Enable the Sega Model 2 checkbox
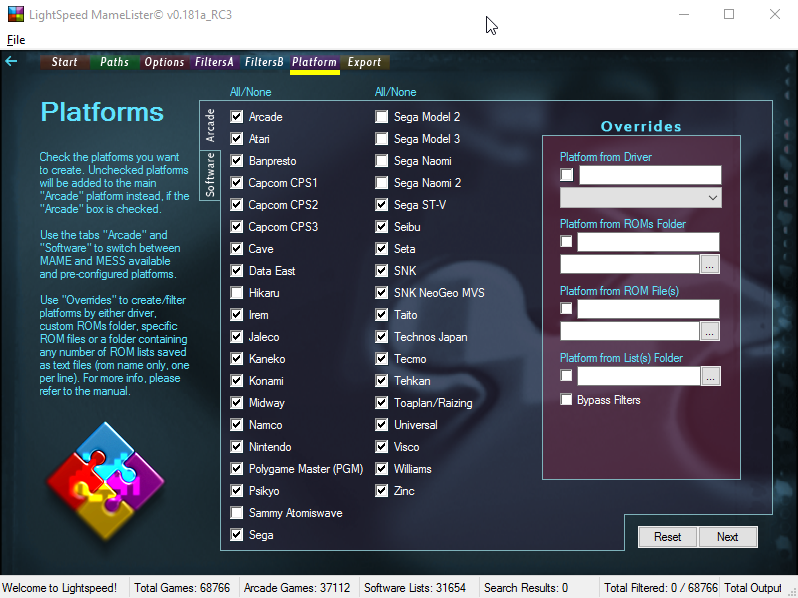The image size is (798, 598). click(x=382, y=117)
